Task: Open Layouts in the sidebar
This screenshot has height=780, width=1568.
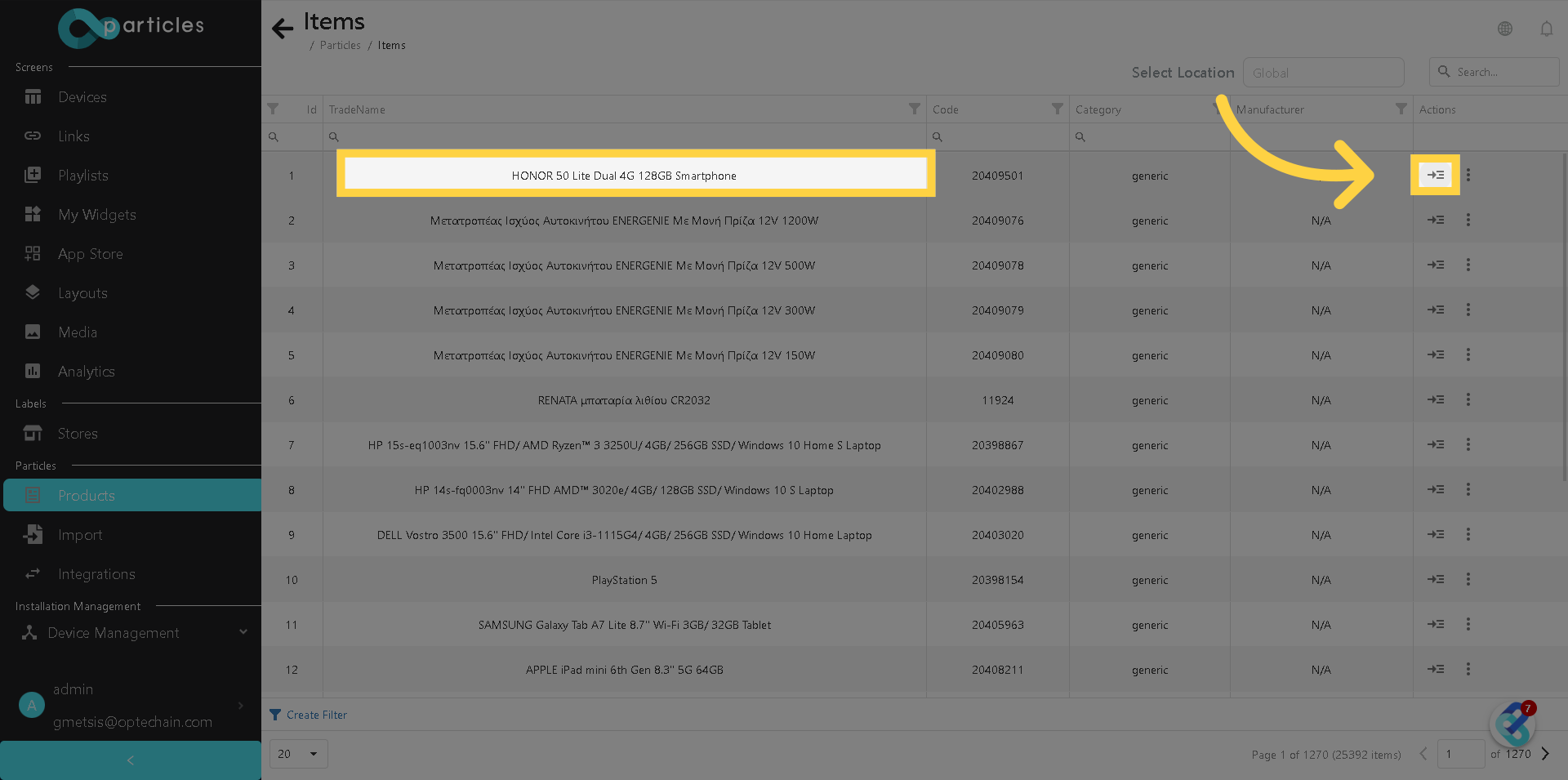Action: pos(82,293)
